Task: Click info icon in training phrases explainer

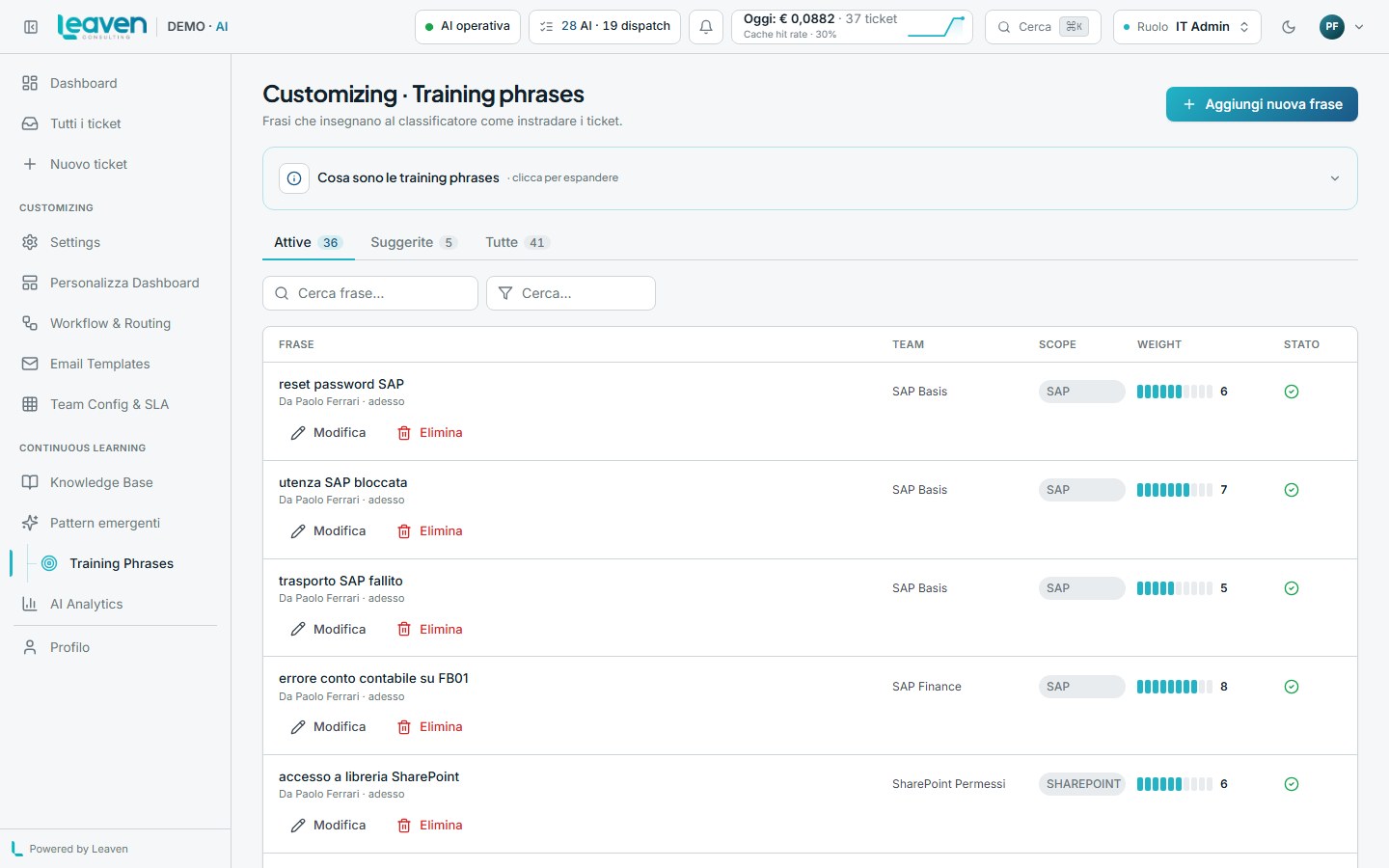Action: (x=294, y=178)
